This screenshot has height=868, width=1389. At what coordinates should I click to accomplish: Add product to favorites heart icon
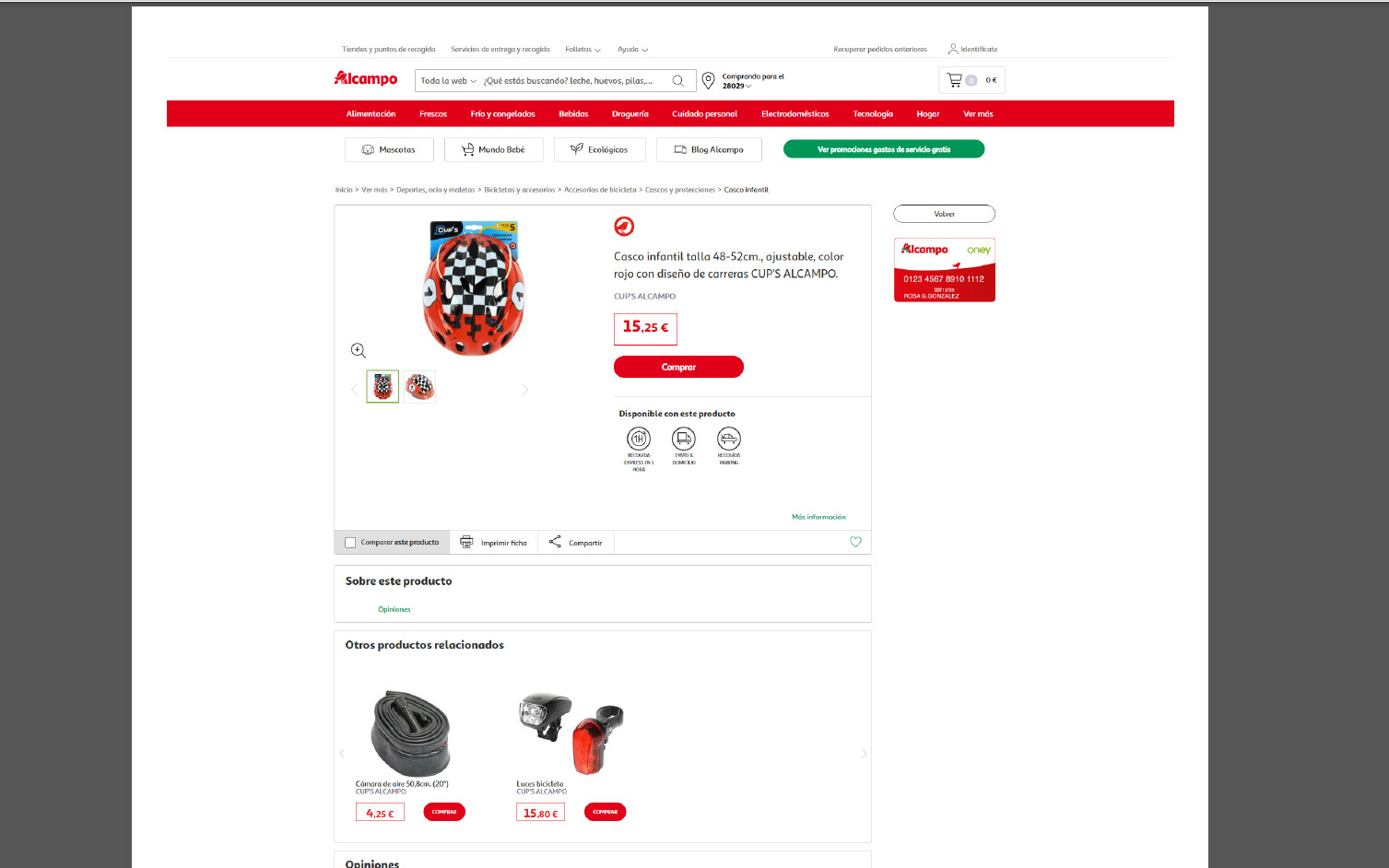click(855, 542)
